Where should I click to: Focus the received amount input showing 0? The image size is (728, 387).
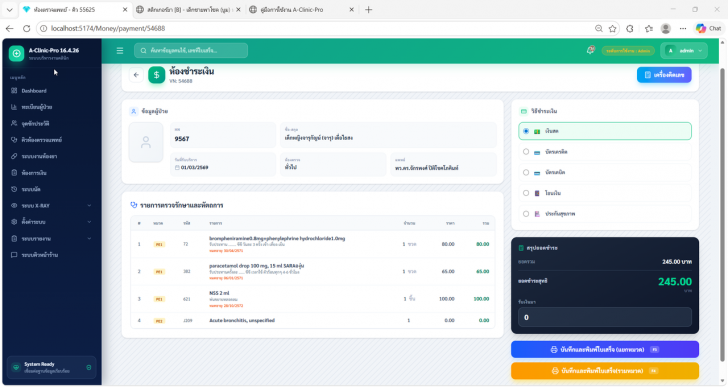(604, 317)
